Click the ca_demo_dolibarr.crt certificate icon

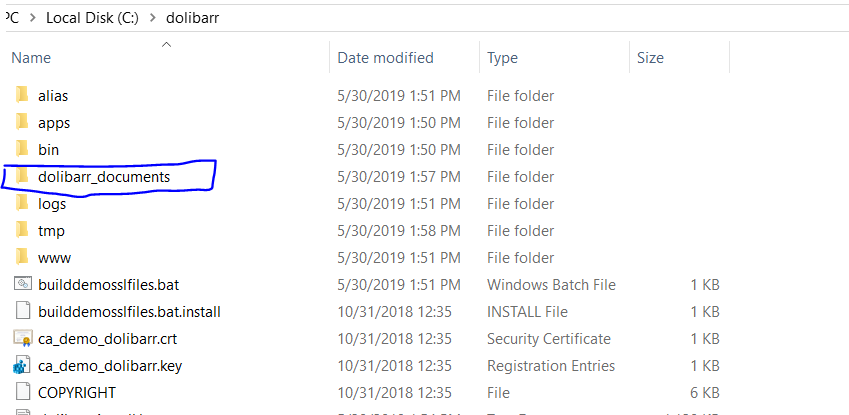point(23,339)
